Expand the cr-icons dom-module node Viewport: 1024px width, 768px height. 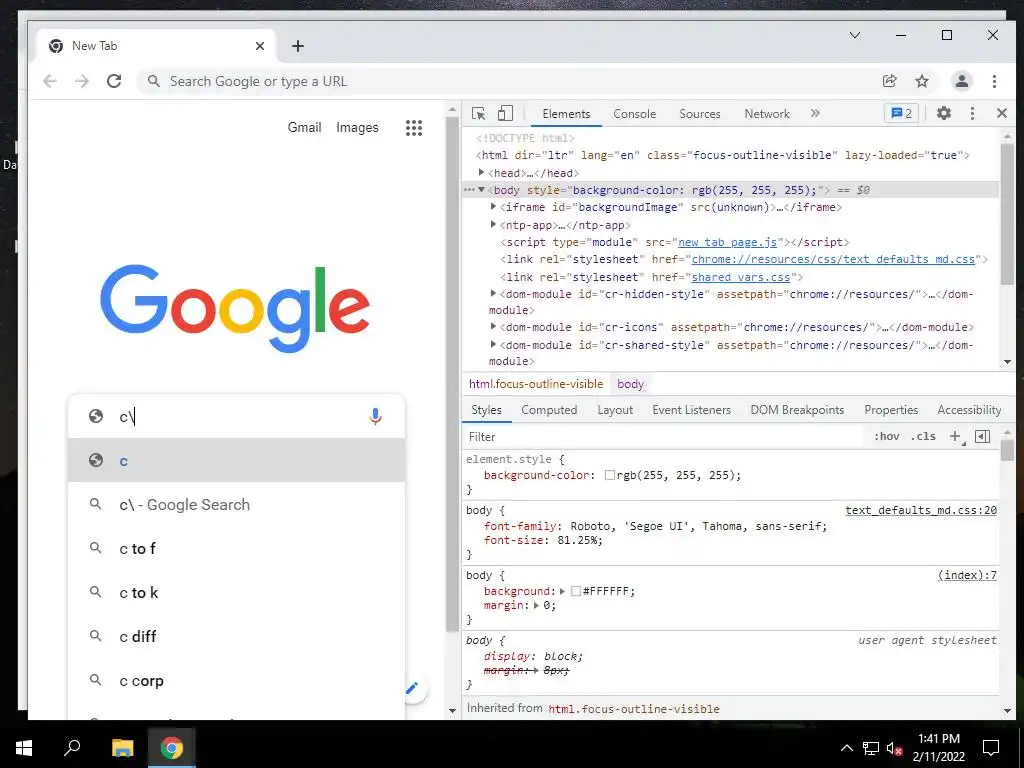tap(494, 326)
